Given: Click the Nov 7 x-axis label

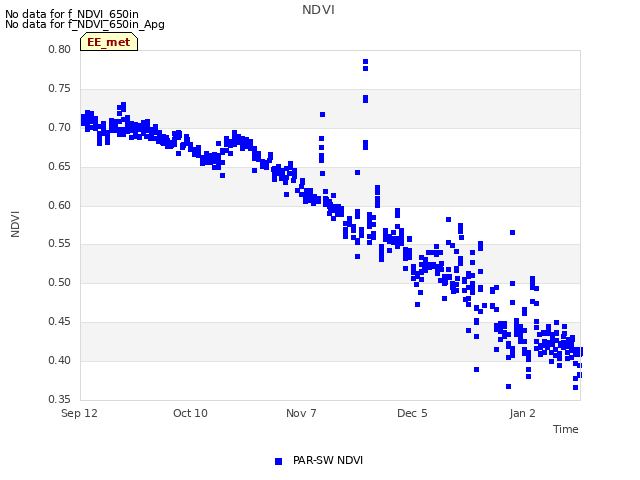Looking at the screenshot, I should click(301, 413).
